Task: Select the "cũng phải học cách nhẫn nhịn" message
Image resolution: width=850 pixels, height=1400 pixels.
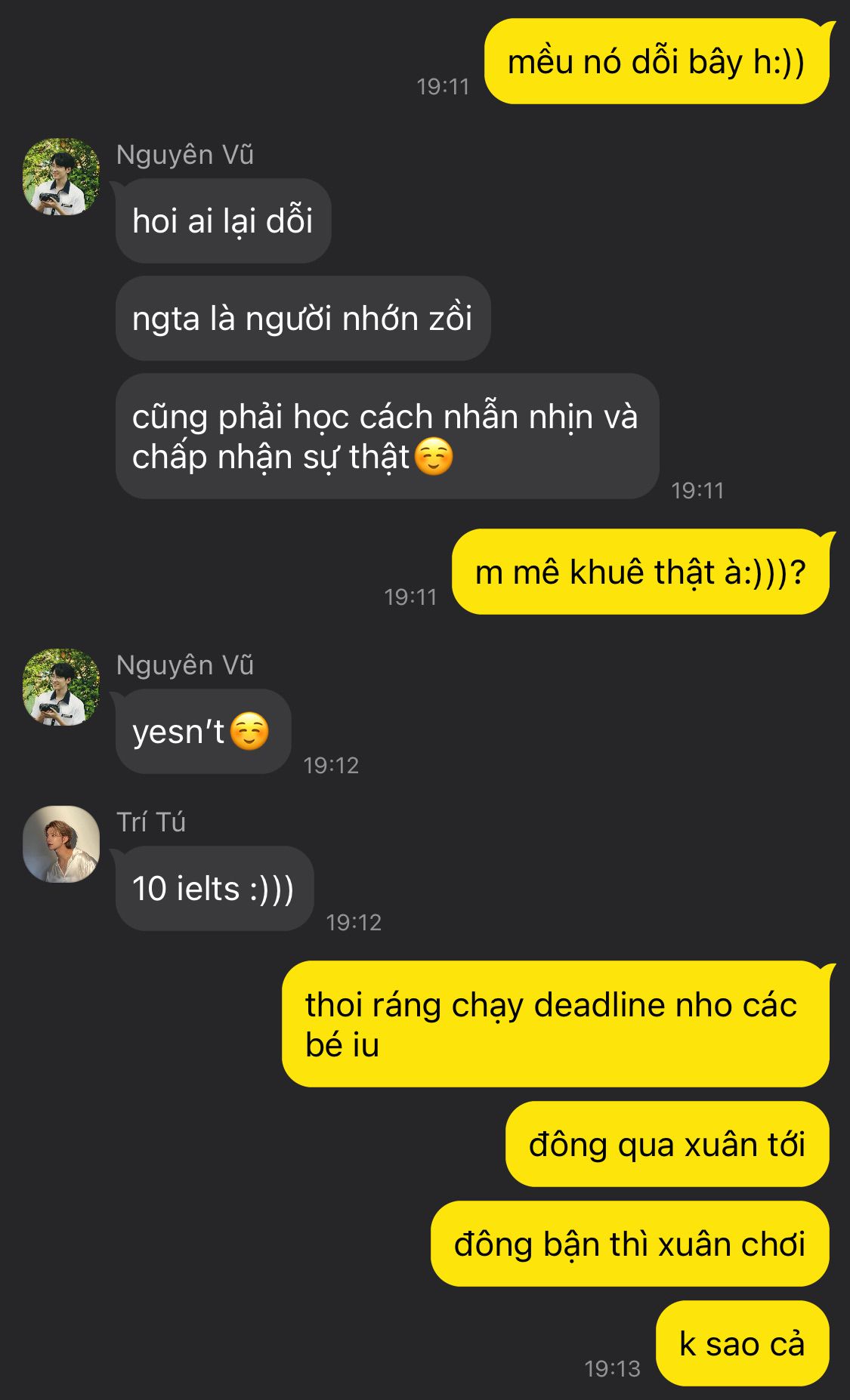Action: 387,436
